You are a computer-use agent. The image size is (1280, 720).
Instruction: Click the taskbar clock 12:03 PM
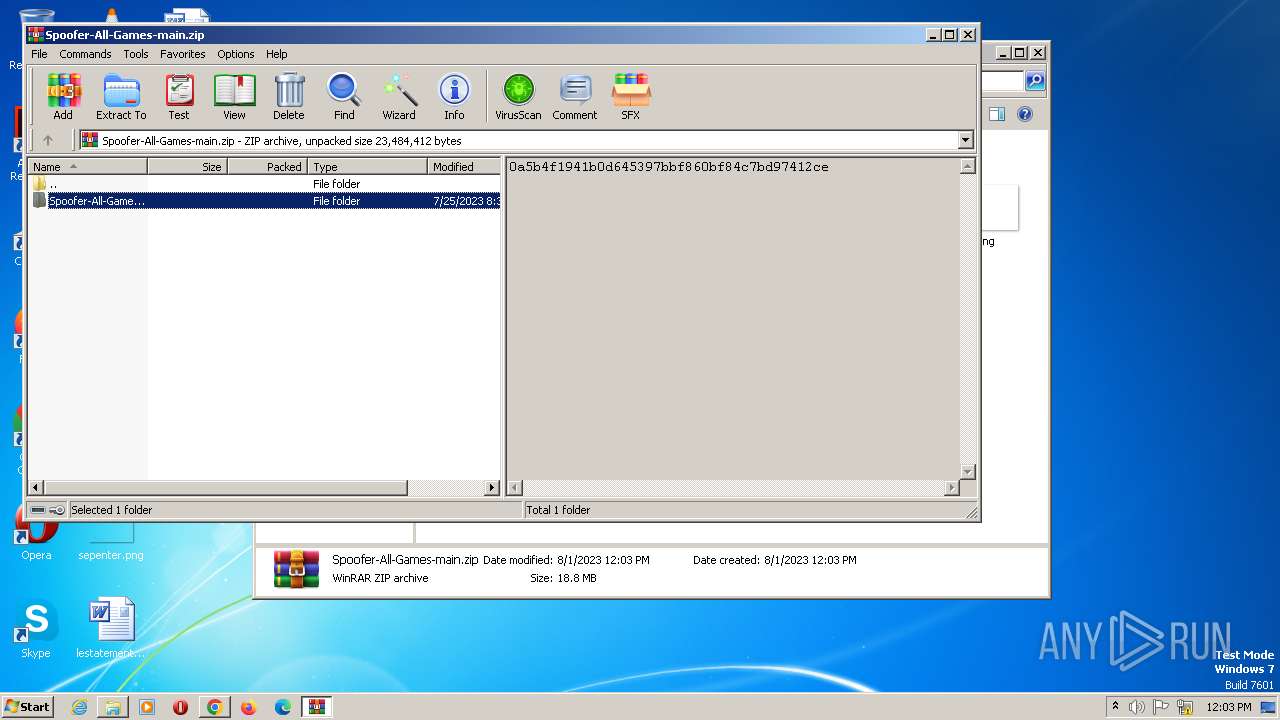pyautogui.click(x=1229, y=707)
